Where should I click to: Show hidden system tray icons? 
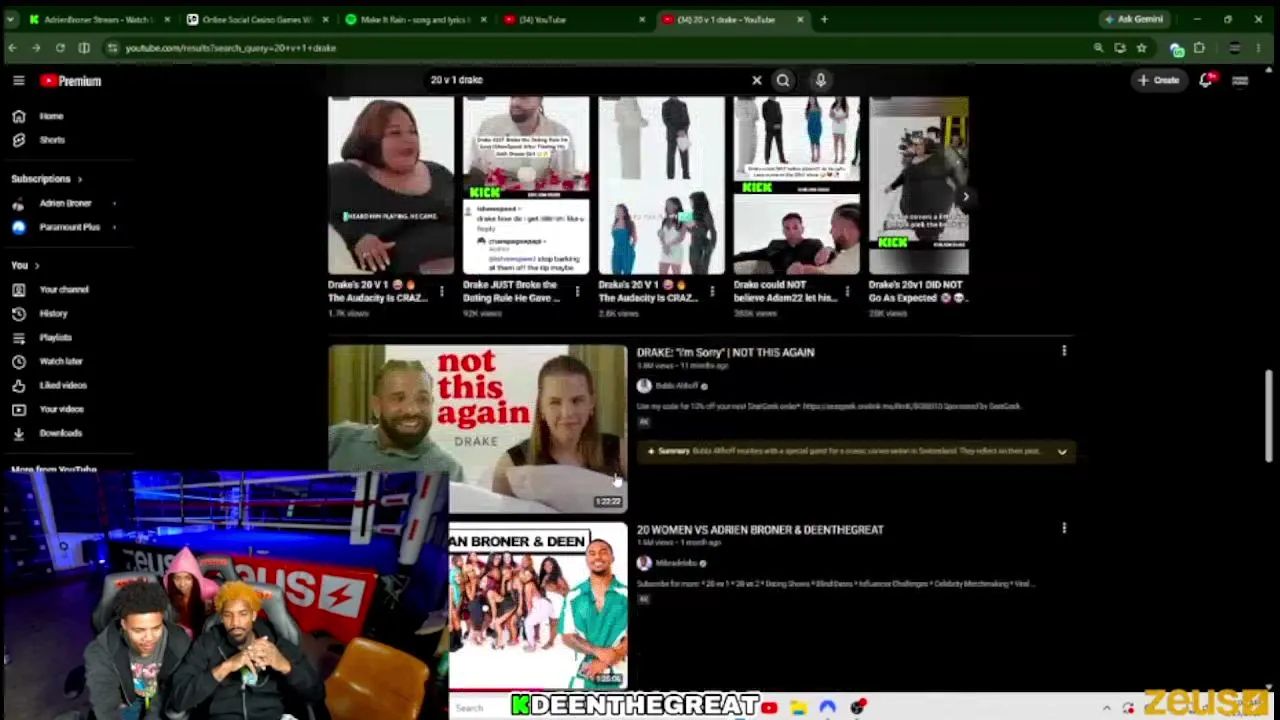click(1107, 708)
